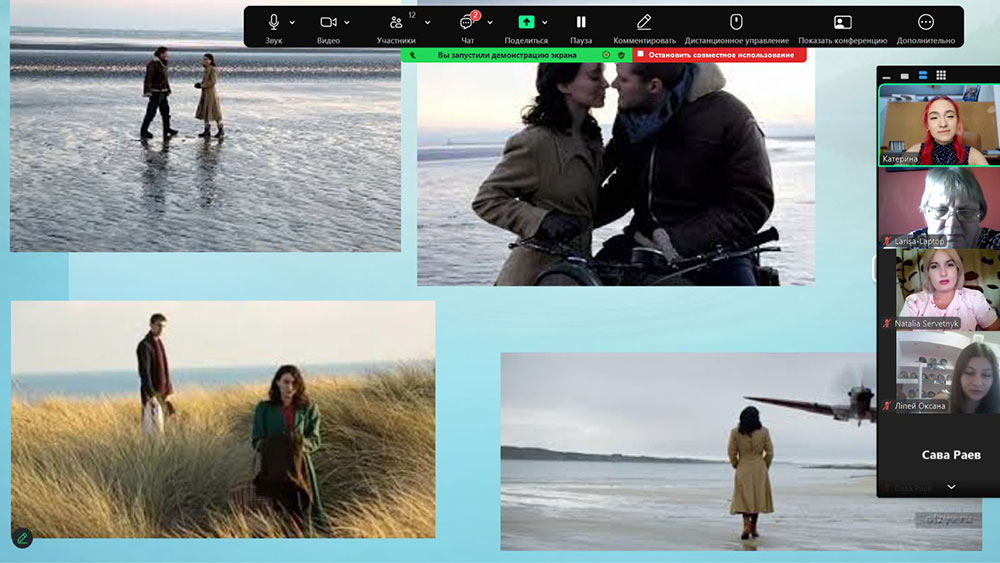Click Показать конференцию to show meeting

coord(842,22)
